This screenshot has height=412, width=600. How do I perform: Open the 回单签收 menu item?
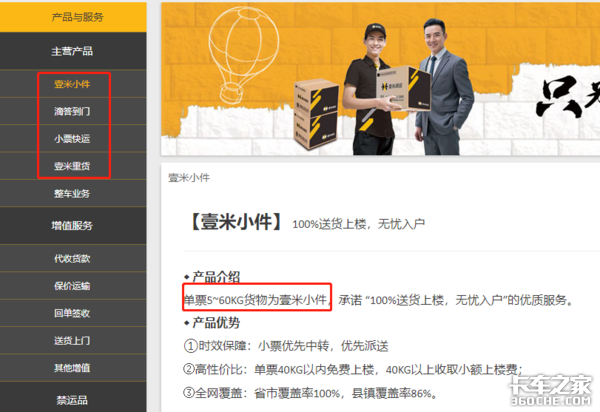72,313
